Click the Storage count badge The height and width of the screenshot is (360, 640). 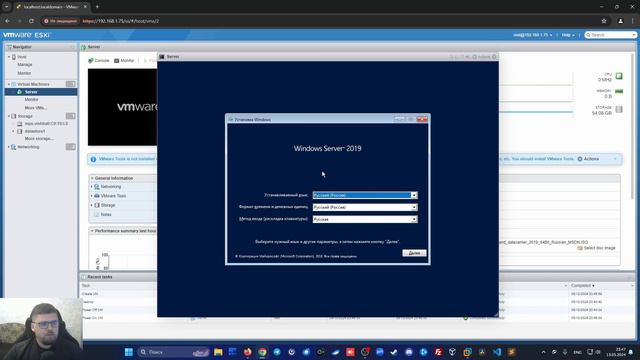(71, 116)
